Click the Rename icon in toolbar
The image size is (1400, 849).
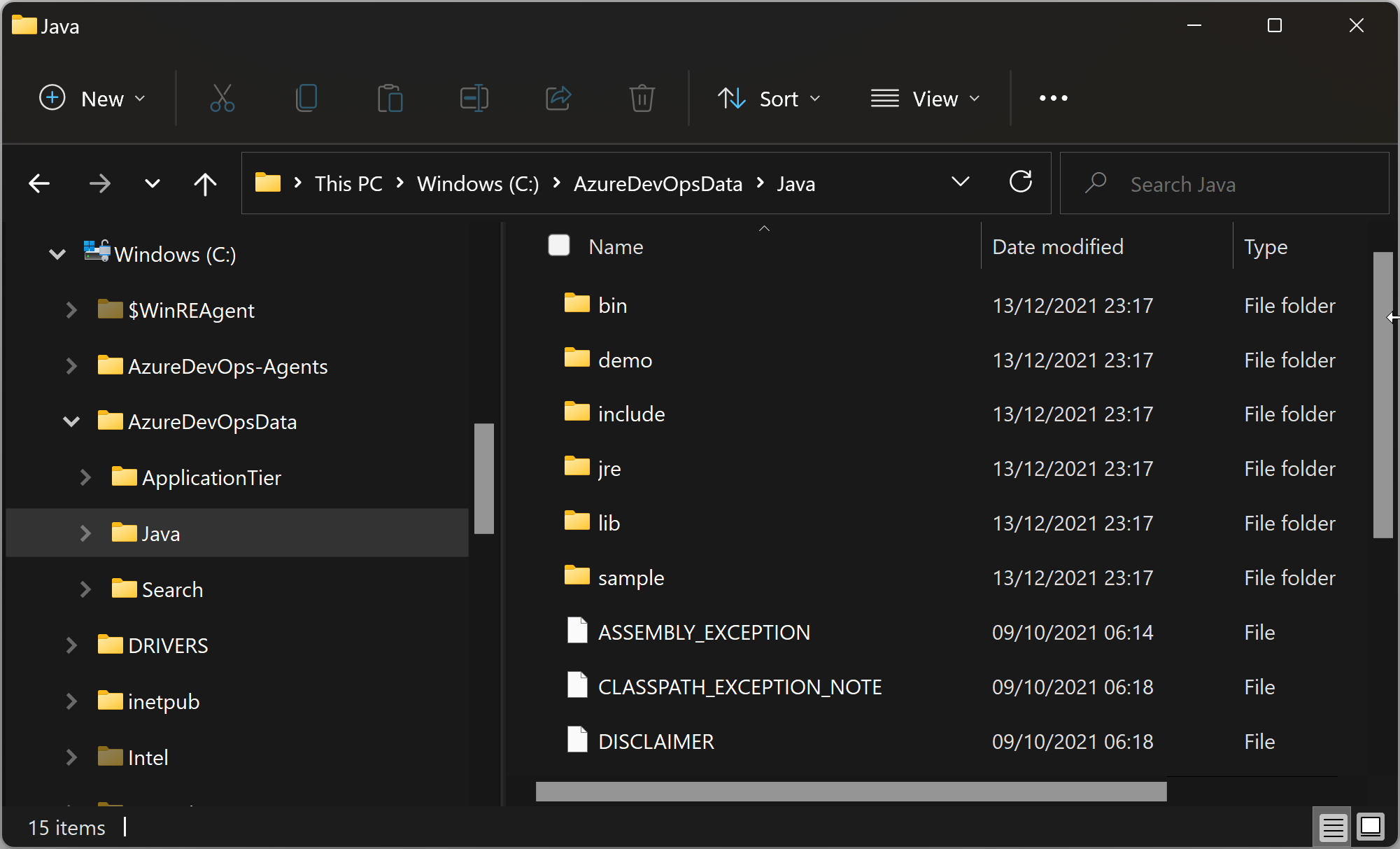(474, 99)
